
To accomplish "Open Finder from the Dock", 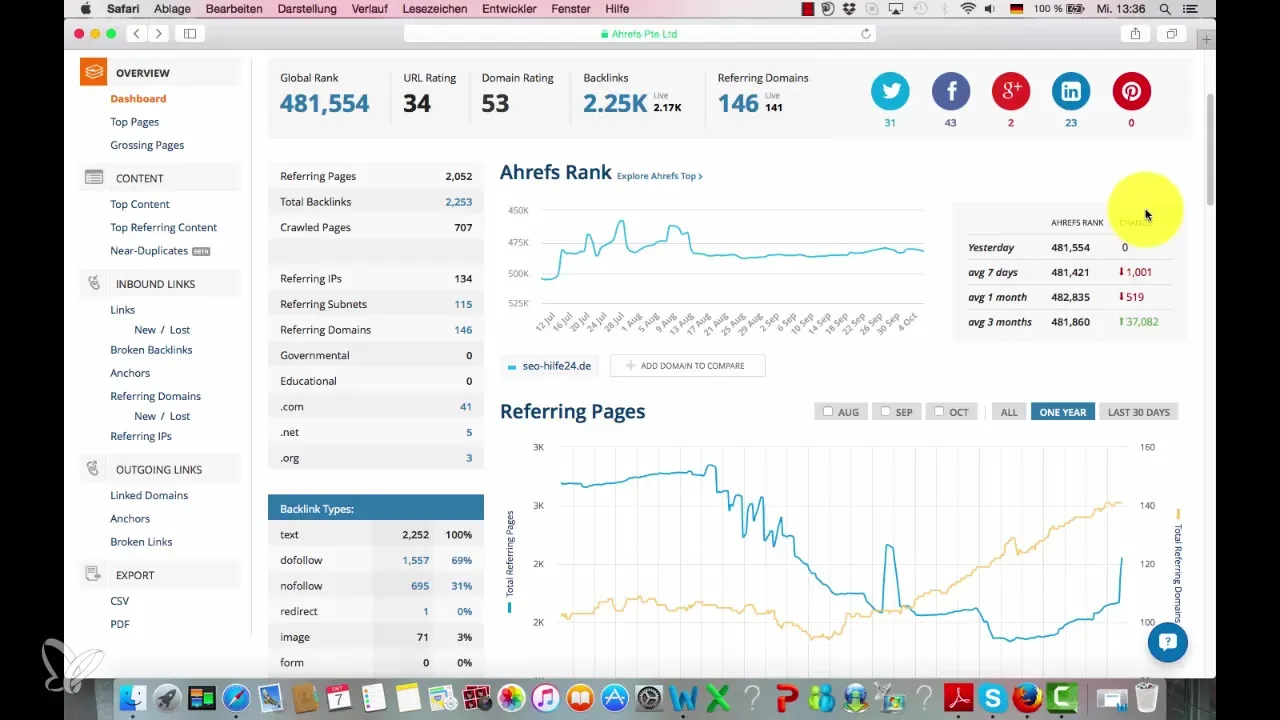I will click(x=132, y=697).
